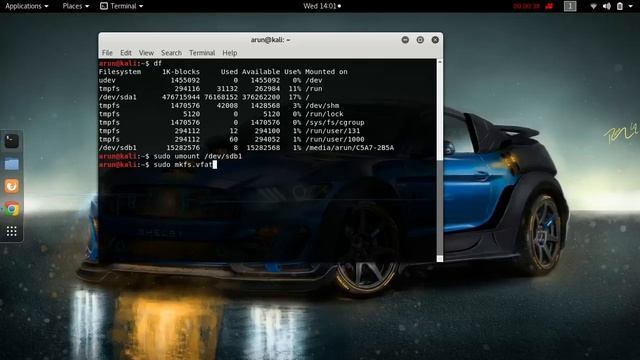This screenshot has height=360, width=640.
Task: Minimize the terminal window
Action: tap(405, 40)
